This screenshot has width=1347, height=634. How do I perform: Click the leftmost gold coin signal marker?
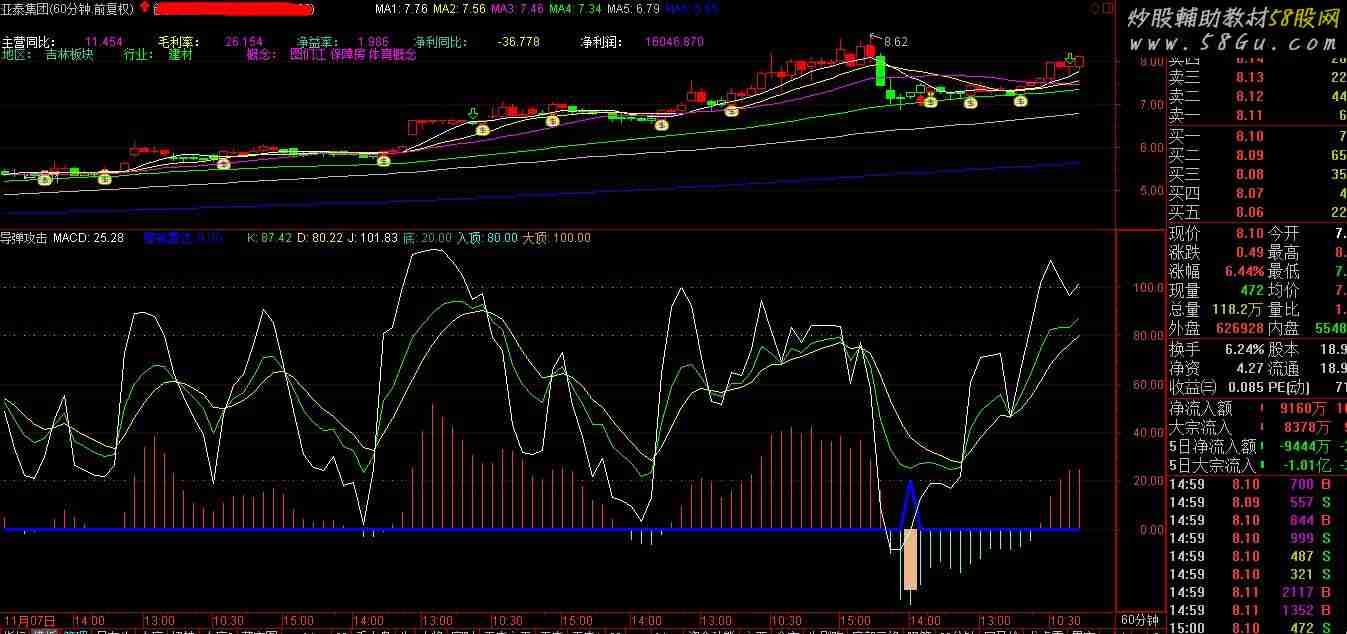44,180
